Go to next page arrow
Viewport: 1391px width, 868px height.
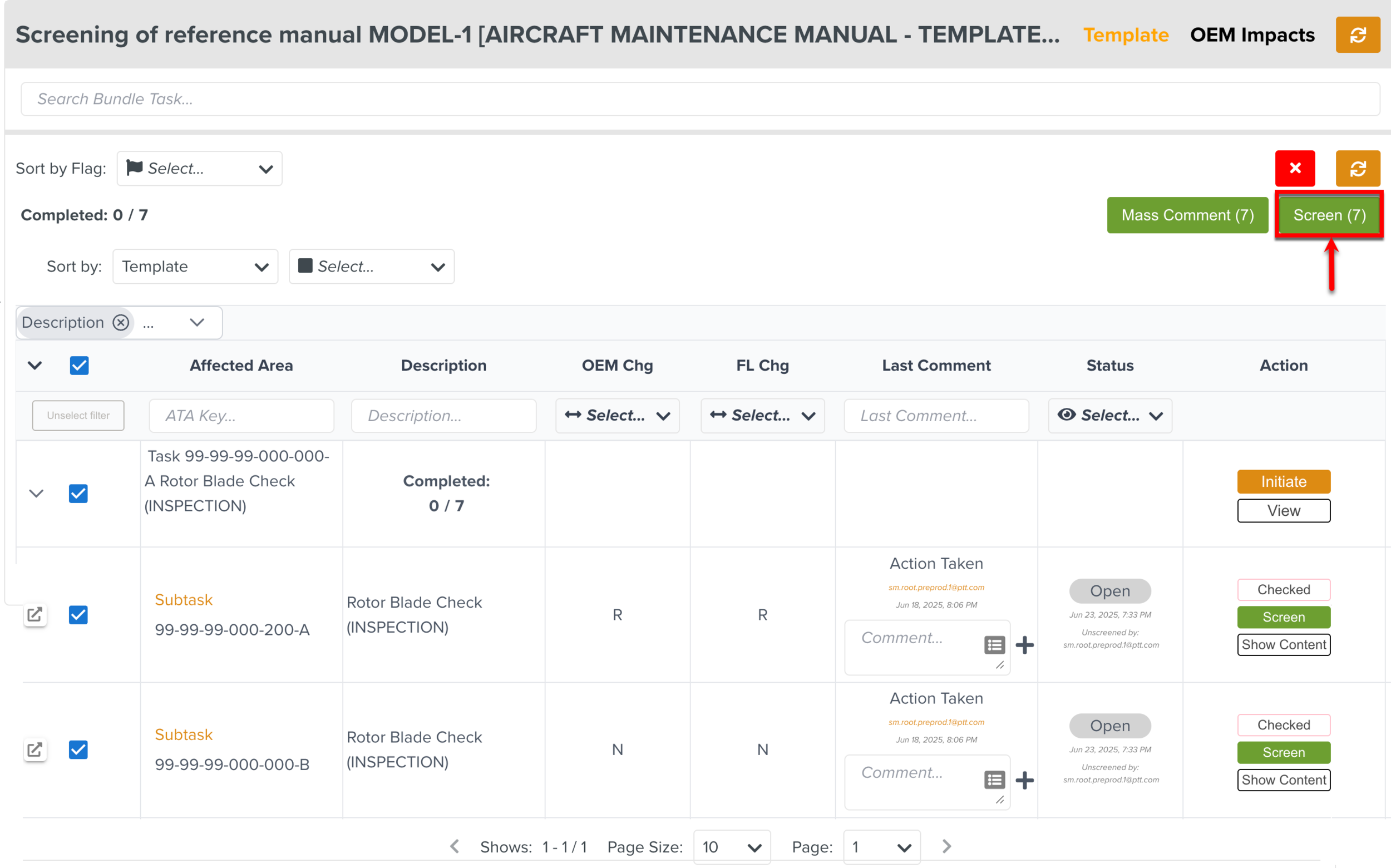point(946,846)
